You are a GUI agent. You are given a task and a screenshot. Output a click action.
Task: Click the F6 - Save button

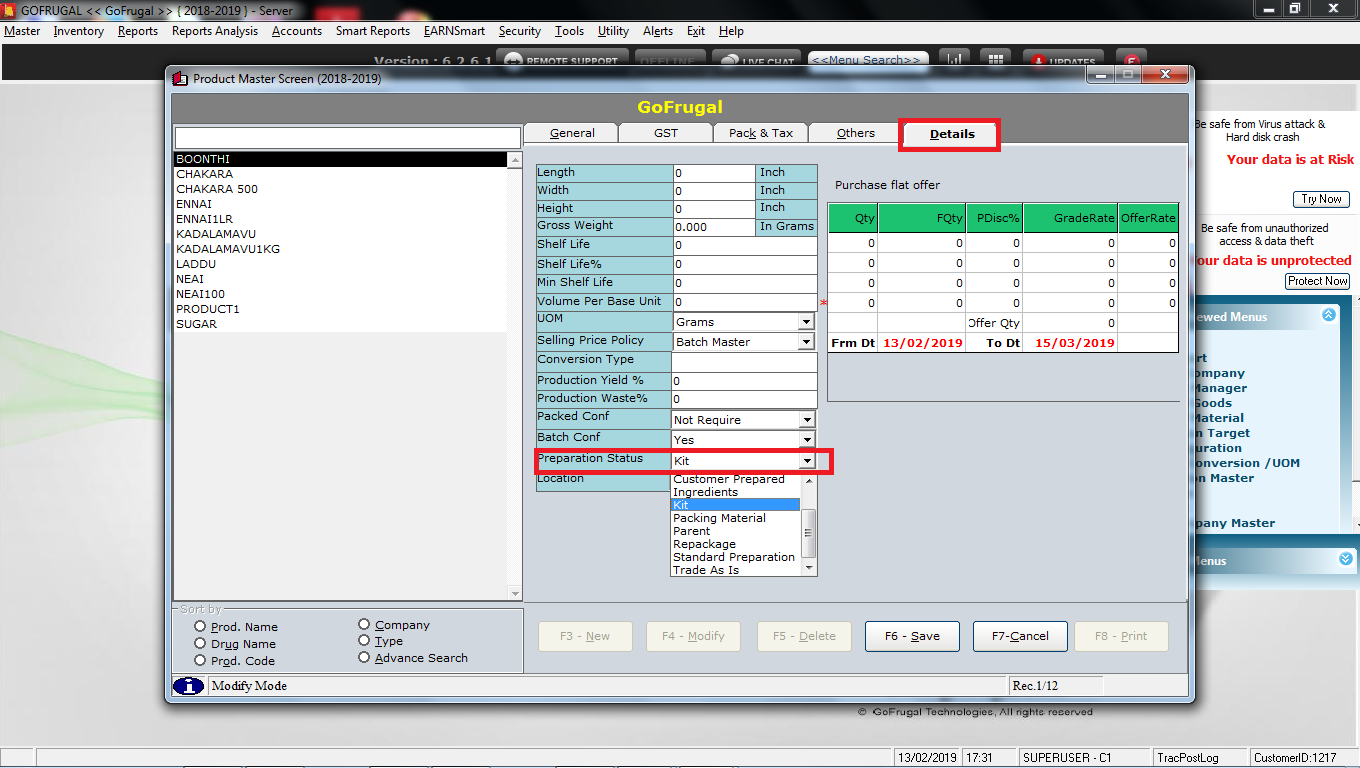[x=912, y=636]
